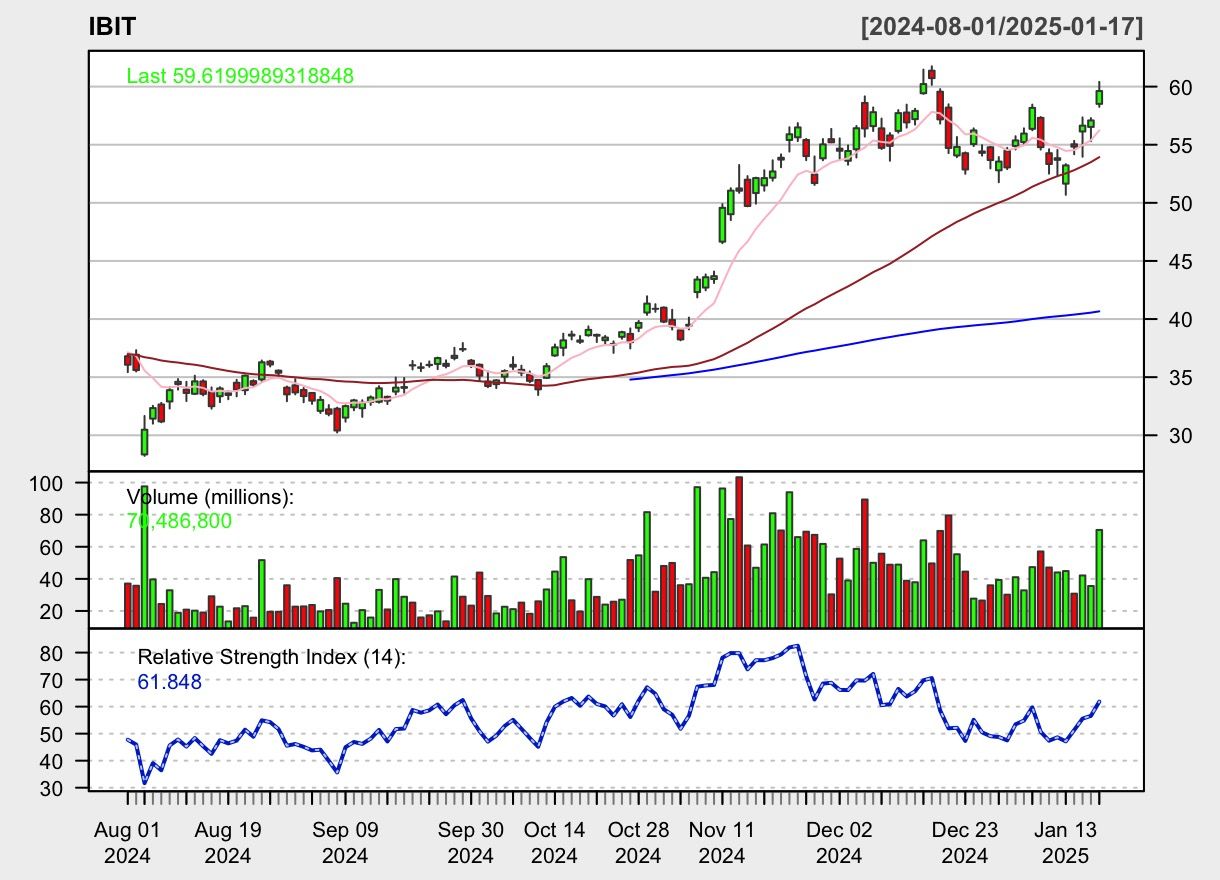
Task: Click the 35 price axis label
Action: (1181, 378)
